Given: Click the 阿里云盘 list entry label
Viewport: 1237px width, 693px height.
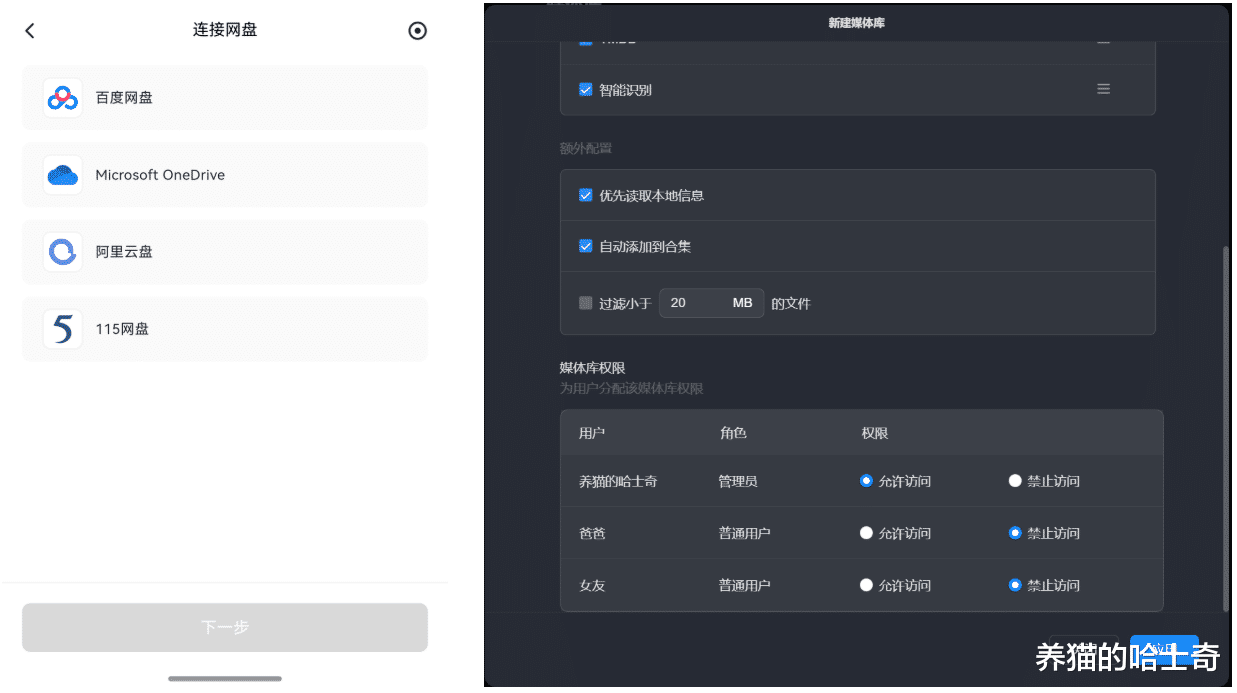Looking at the screenshot, I should pyautogui.click(x=124, y=252).
